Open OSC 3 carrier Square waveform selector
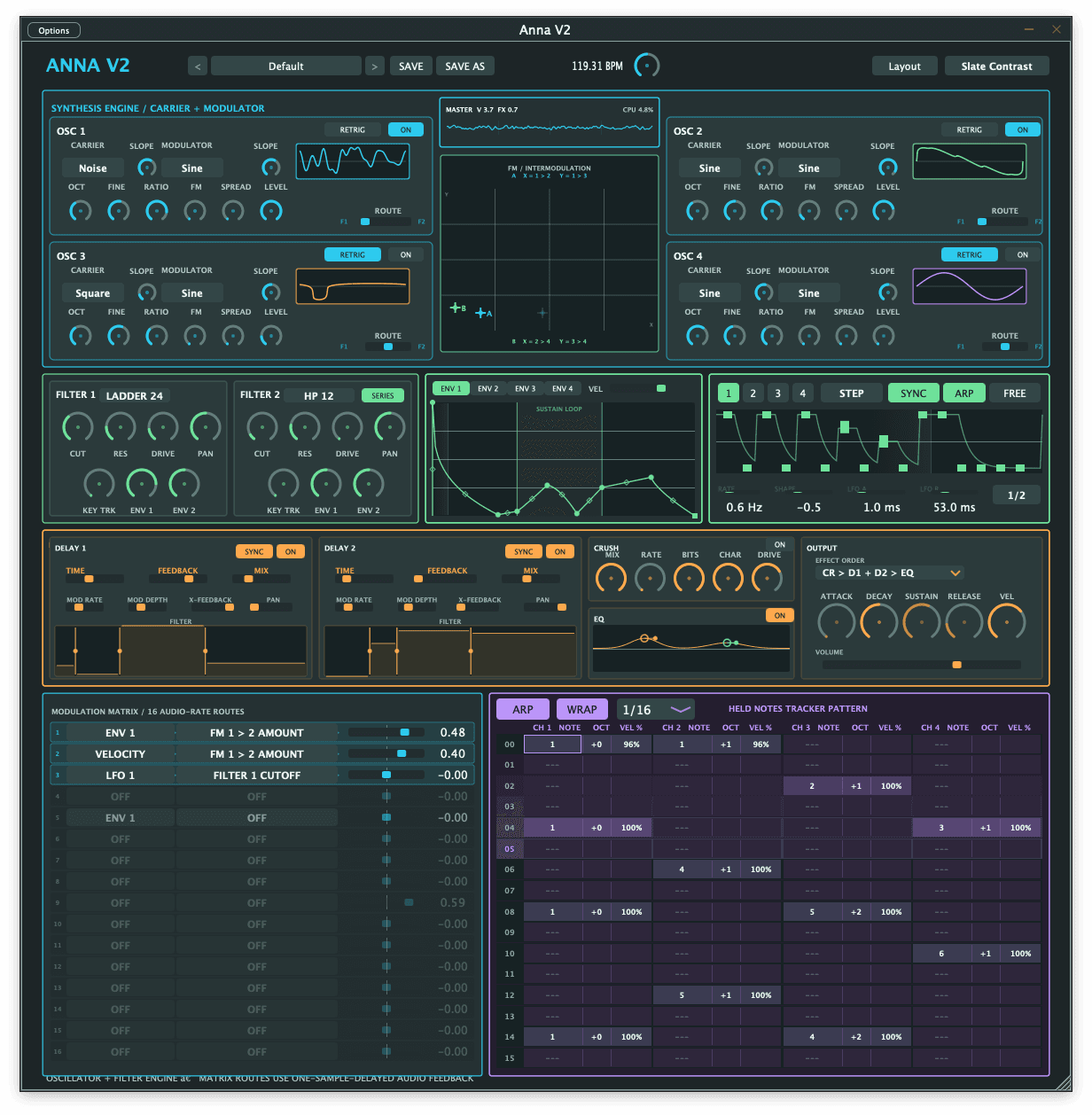 point(93,293)
